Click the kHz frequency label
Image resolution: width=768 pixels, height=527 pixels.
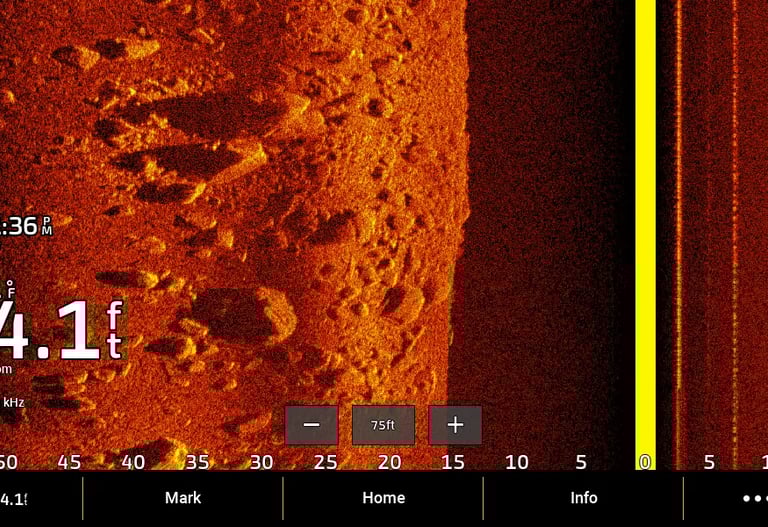[14, 403]
